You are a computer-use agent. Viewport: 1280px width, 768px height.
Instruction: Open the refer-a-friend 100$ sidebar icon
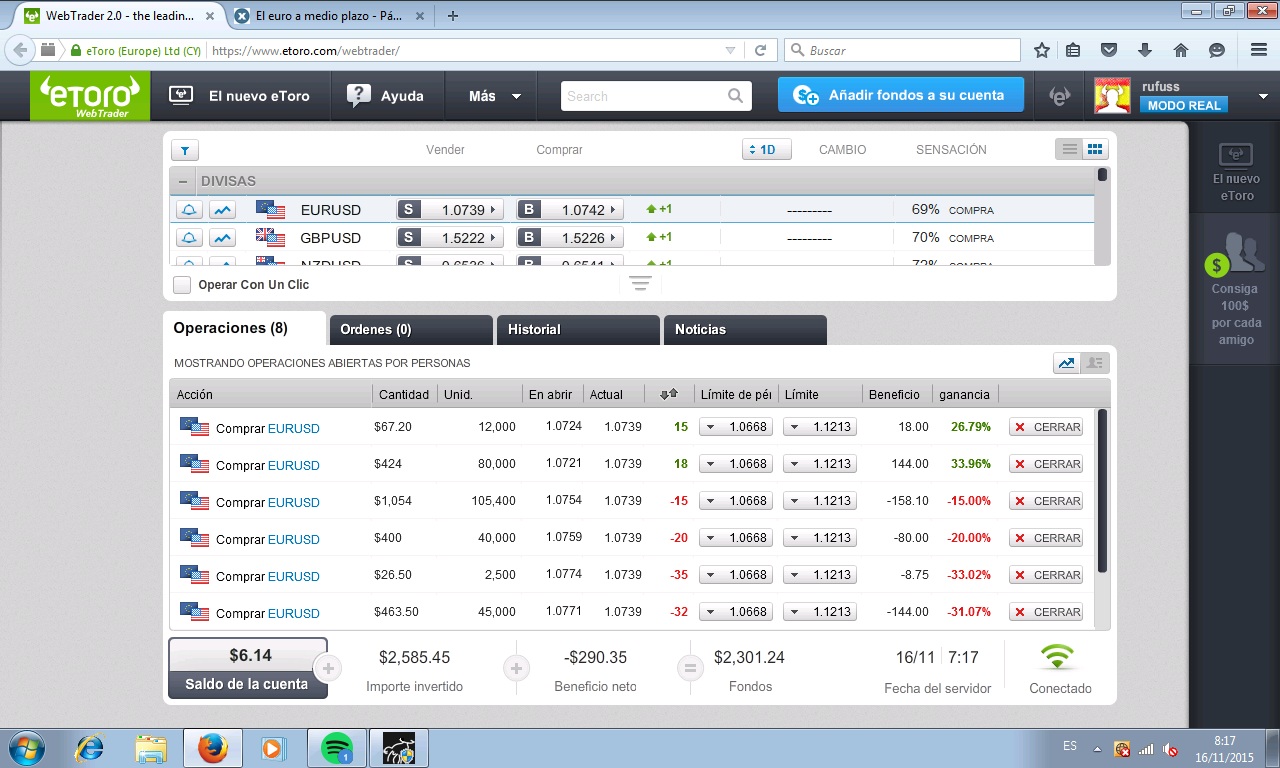[1236, 255]
